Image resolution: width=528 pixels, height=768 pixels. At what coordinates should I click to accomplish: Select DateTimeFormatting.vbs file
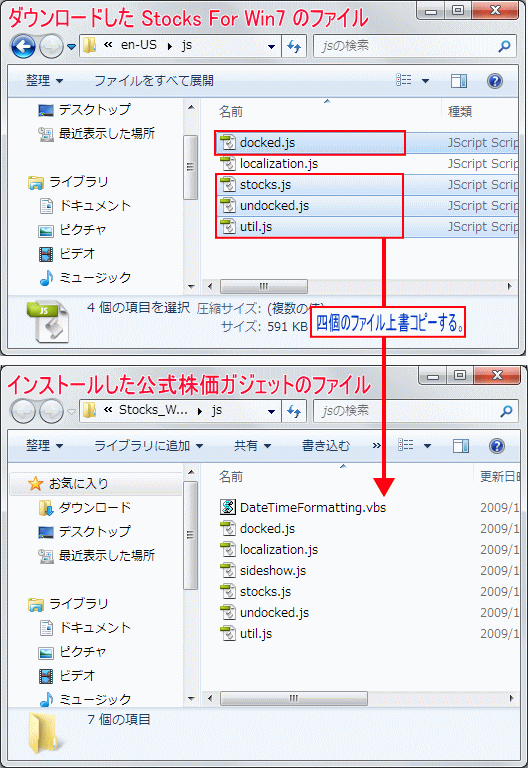point(303,507)
